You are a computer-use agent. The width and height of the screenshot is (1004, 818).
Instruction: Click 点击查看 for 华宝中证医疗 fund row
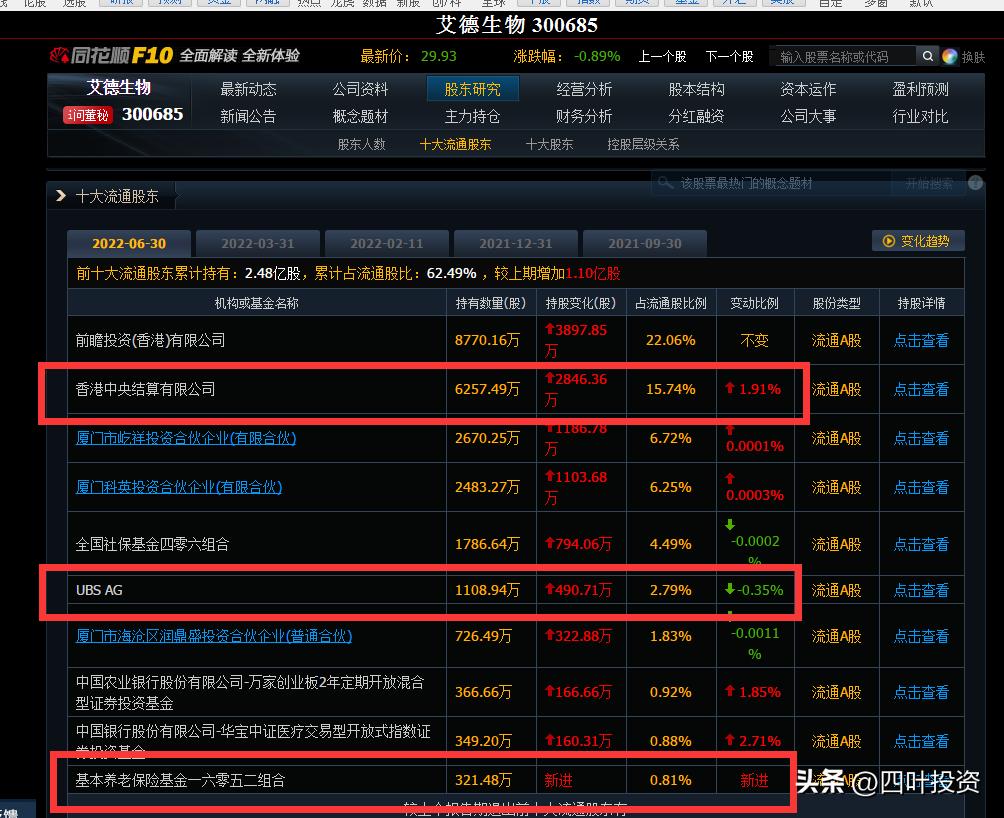click(x=921, y=741)
